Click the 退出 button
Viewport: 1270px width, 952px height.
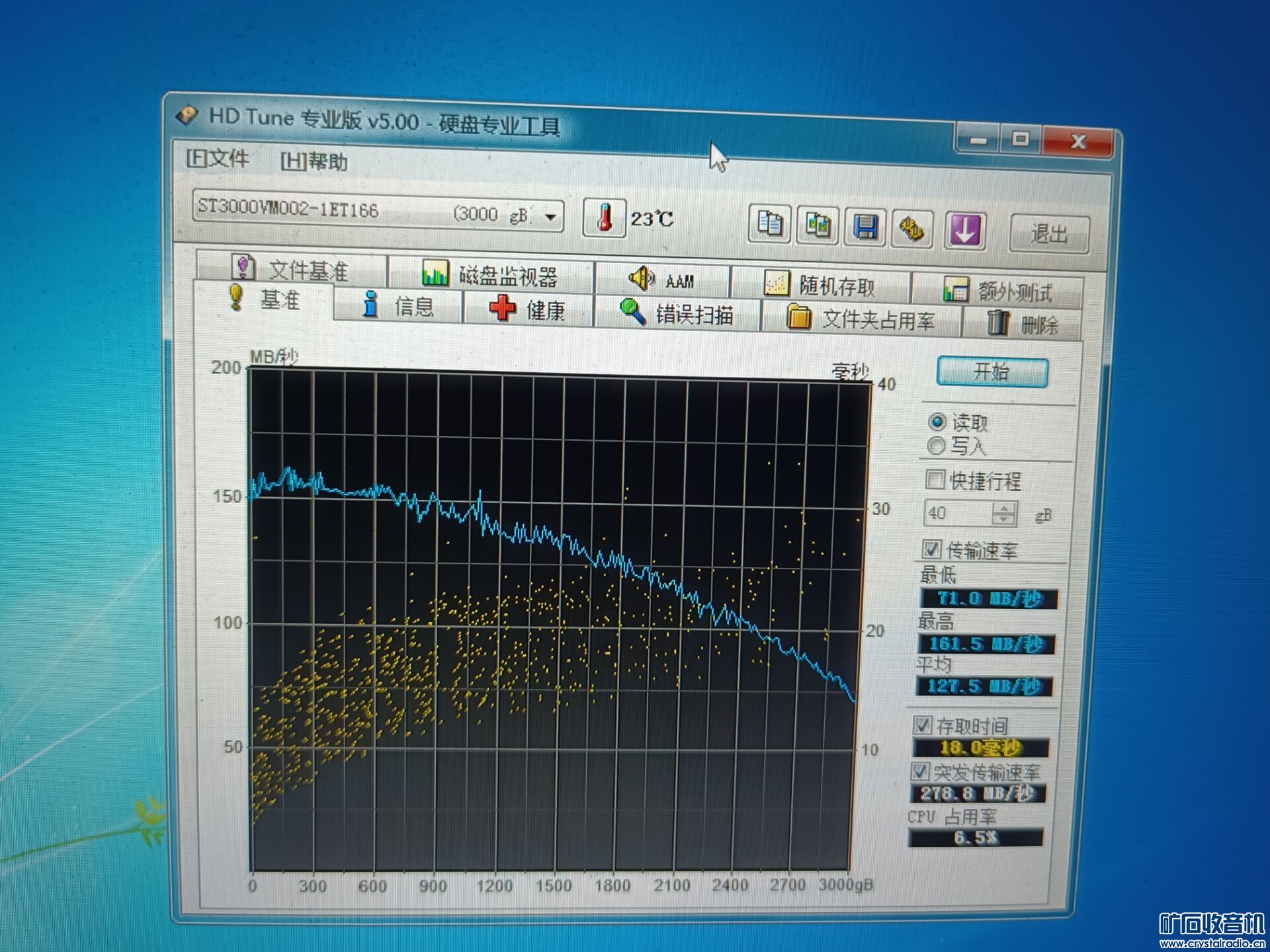[1049, 234]
